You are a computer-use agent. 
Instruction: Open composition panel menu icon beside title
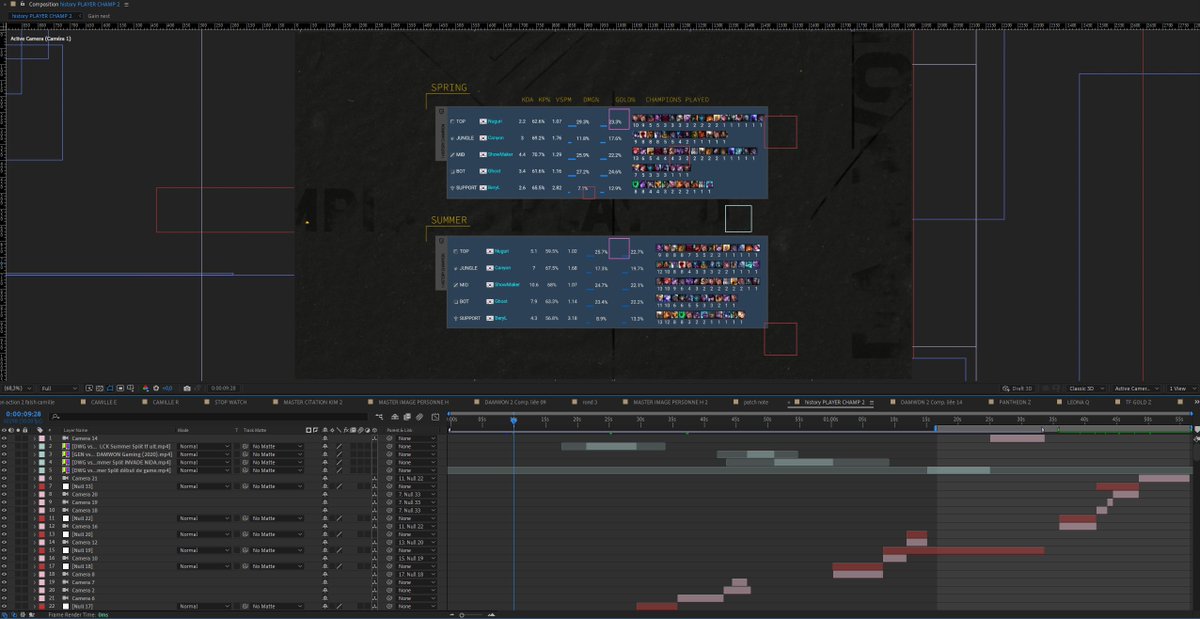tap(126, 4)
